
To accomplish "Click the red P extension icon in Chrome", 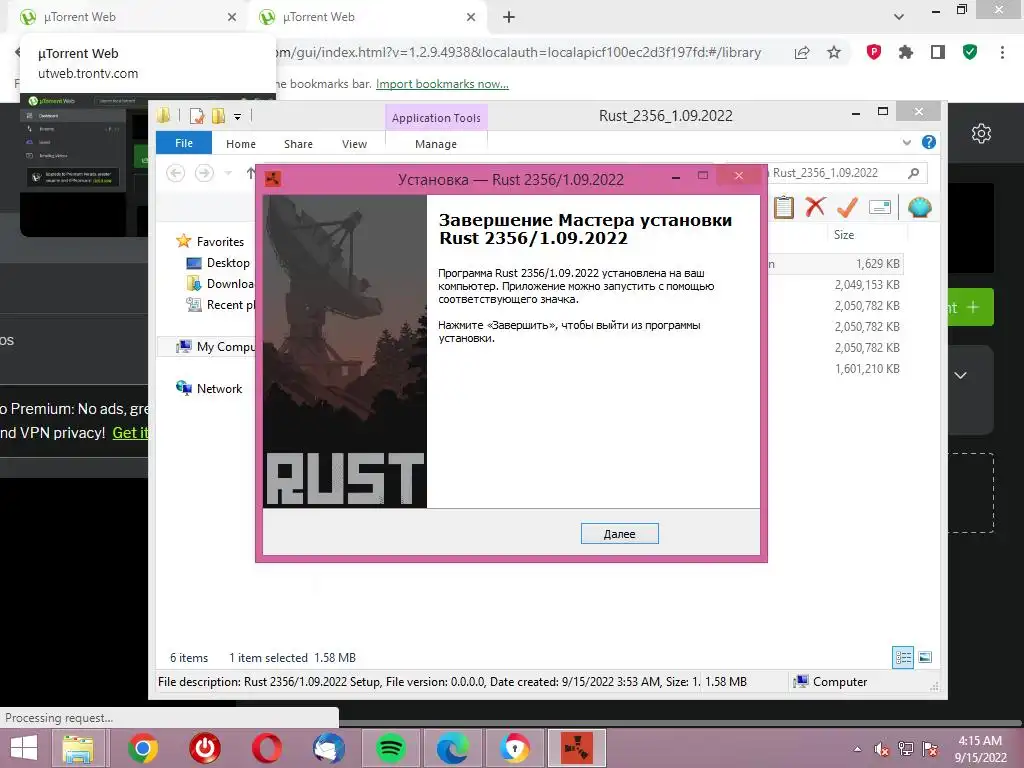I will [x=873, y=52].
